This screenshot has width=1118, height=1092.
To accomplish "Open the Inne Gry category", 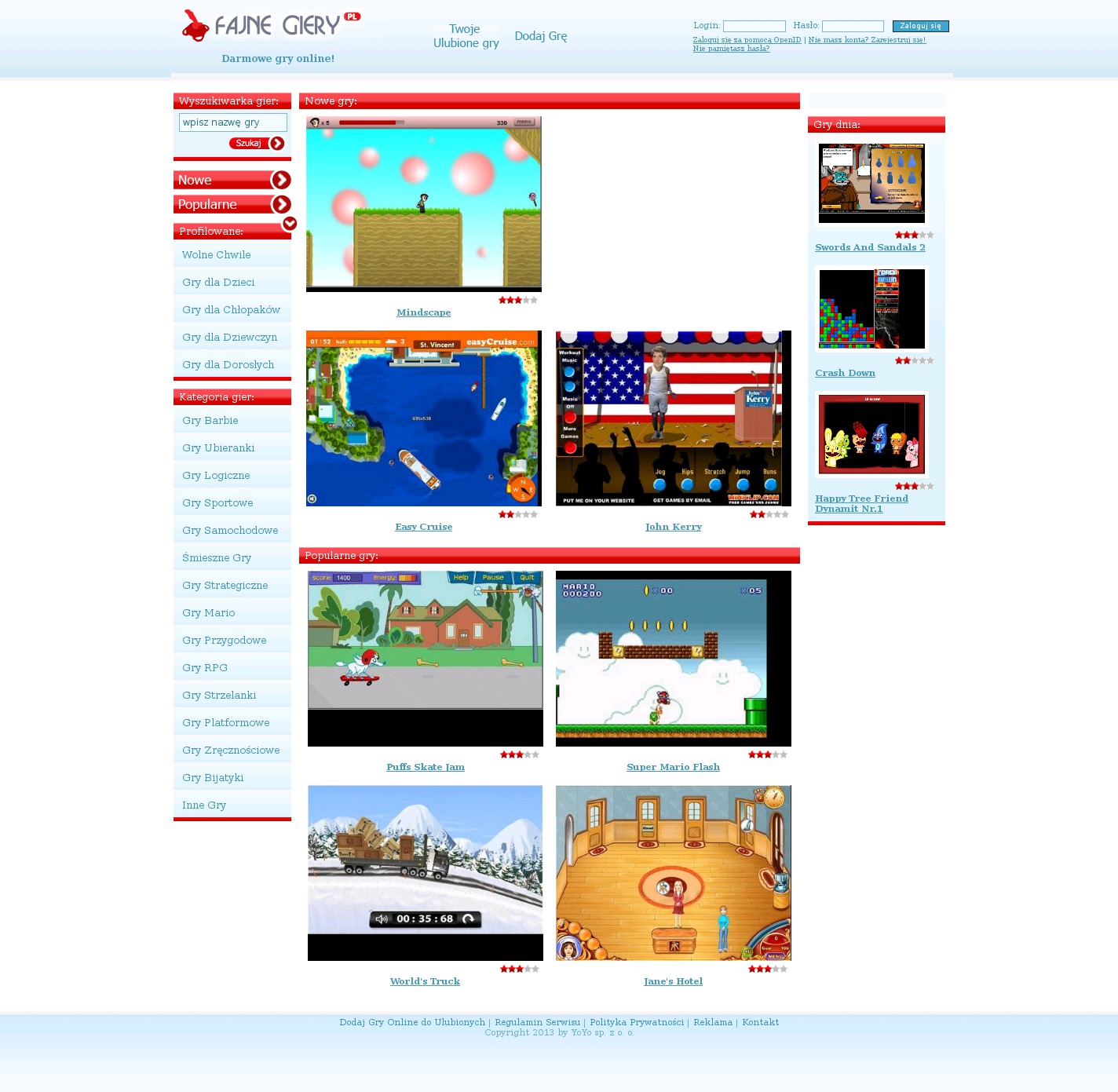I will pos(232,805).
